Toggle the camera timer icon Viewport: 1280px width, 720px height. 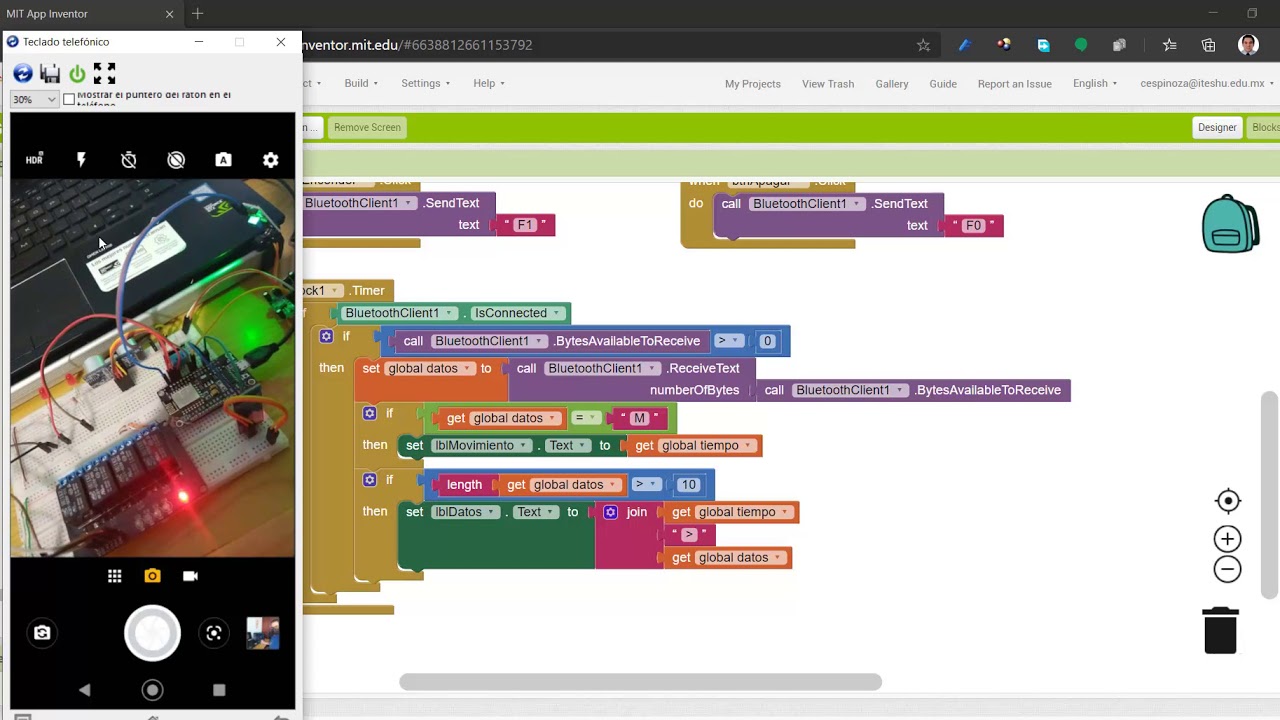pos(129,160)
